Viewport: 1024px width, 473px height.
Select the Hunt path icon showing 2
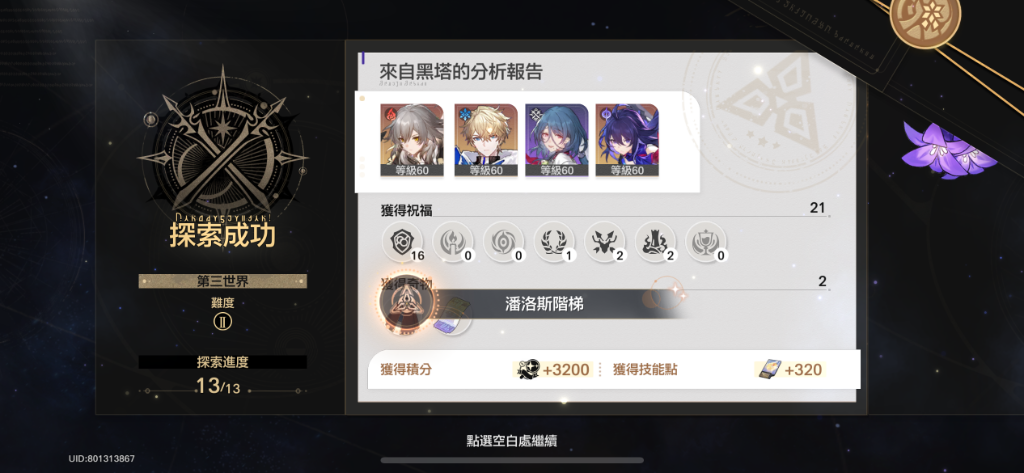tap(605, 242)
